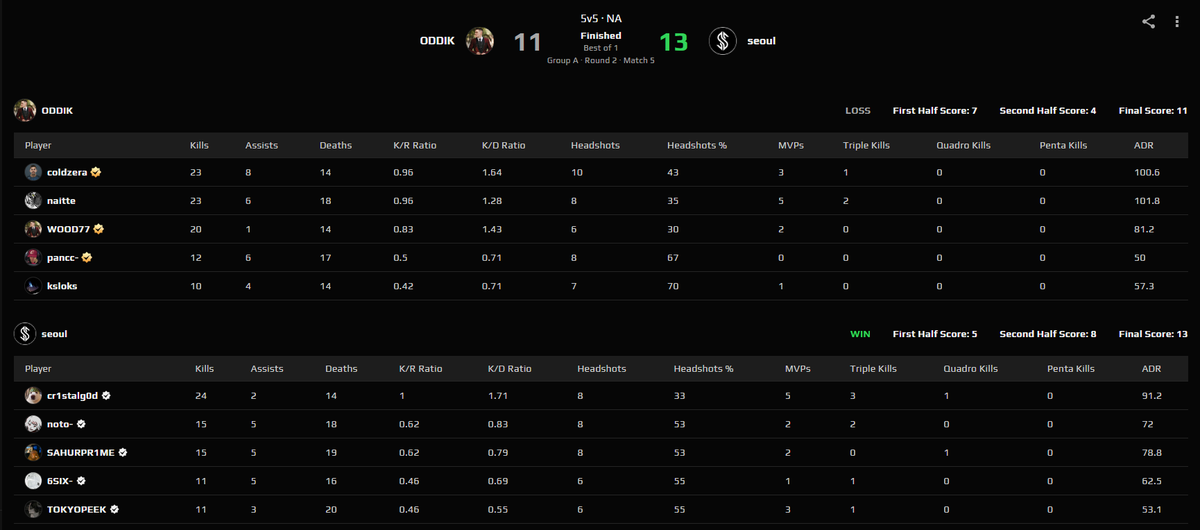Image resolution: width=1200 pixels, height=530 pixels.
Task: Open the three-dot more options menu
Action: pyautogui.click(x=1177, y=21)
